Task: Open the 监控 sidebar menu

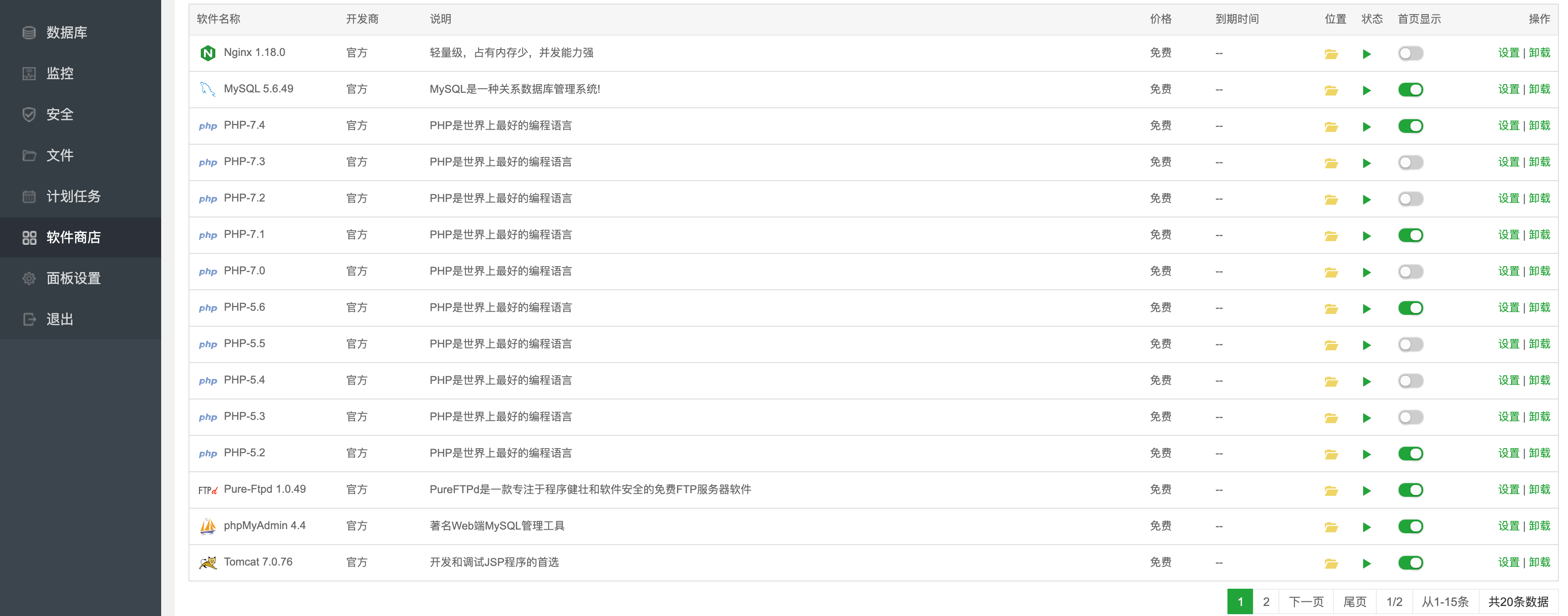Action: [80, 74]
